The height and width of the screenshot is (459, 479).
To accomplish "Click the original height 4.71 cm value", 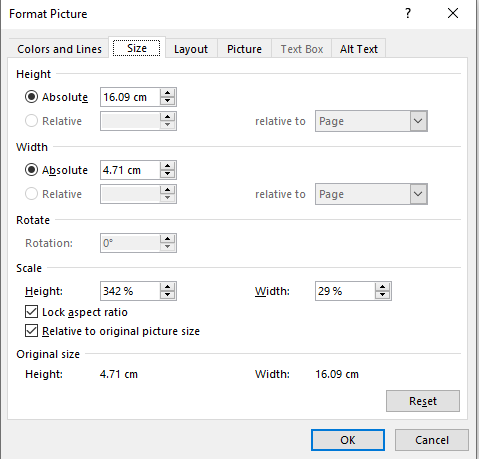I will [x=119, y=374].
